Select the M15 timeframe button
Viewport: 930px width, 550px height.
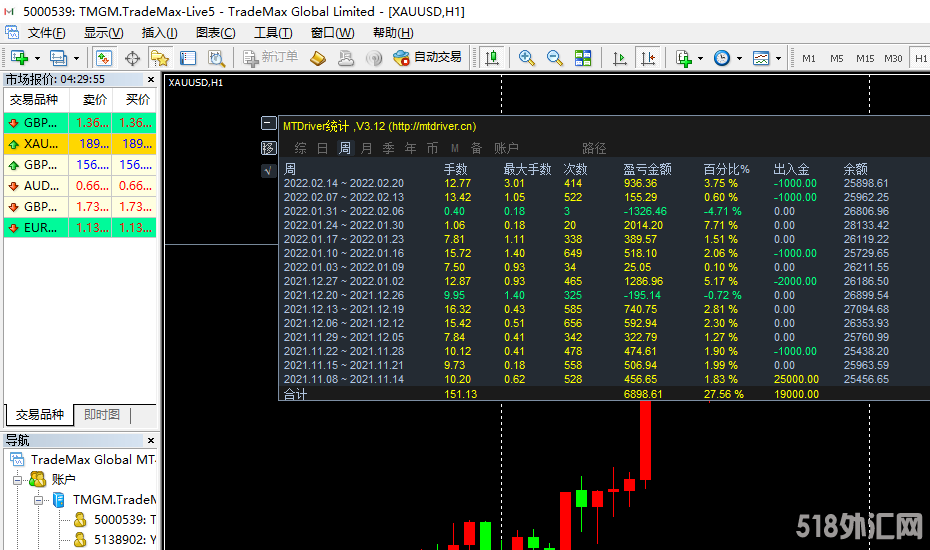click(864, 58)
